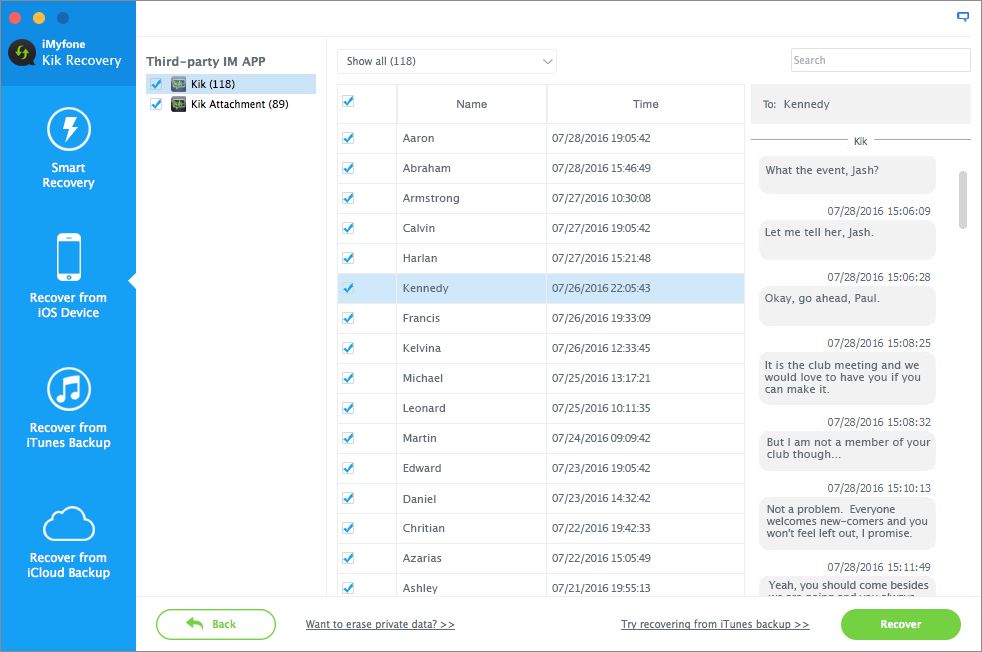Open the feedback chat icon

(963, 17)
